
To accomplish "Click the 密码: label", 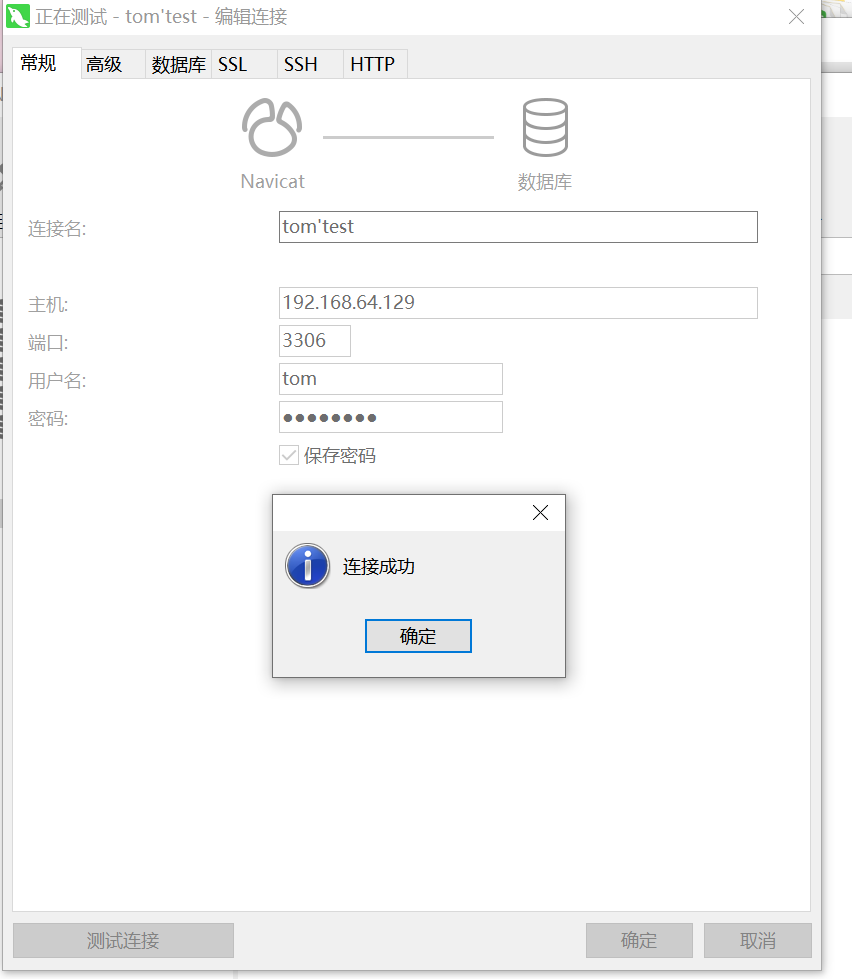I will (48, 419).
